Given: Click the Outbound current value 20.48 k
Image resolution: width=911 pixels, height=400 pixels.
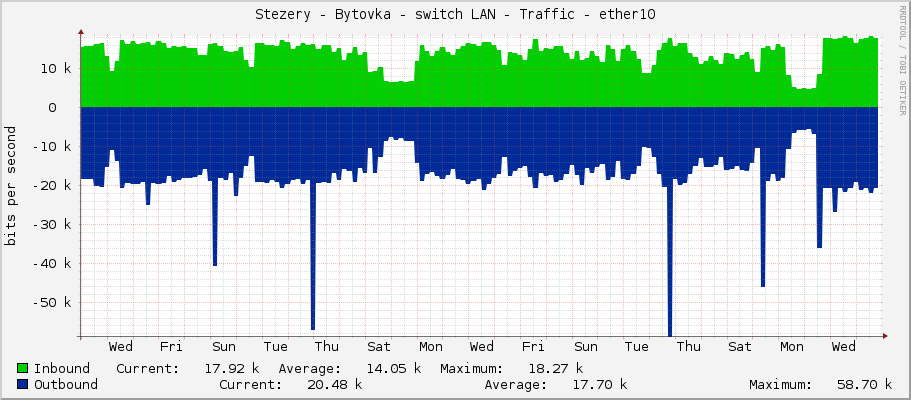Looking at the screenshot, I should pos(335,384).
